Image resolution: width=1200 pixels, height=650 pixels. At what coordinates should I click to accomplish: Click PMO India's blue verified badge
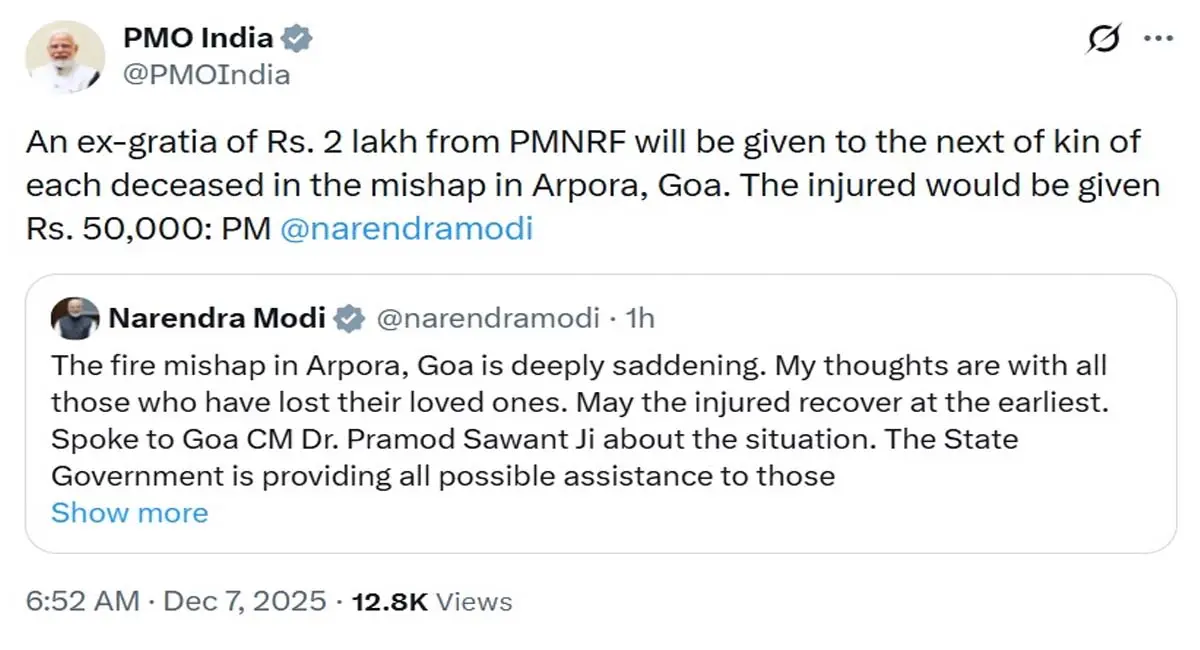tap(296, 39)
